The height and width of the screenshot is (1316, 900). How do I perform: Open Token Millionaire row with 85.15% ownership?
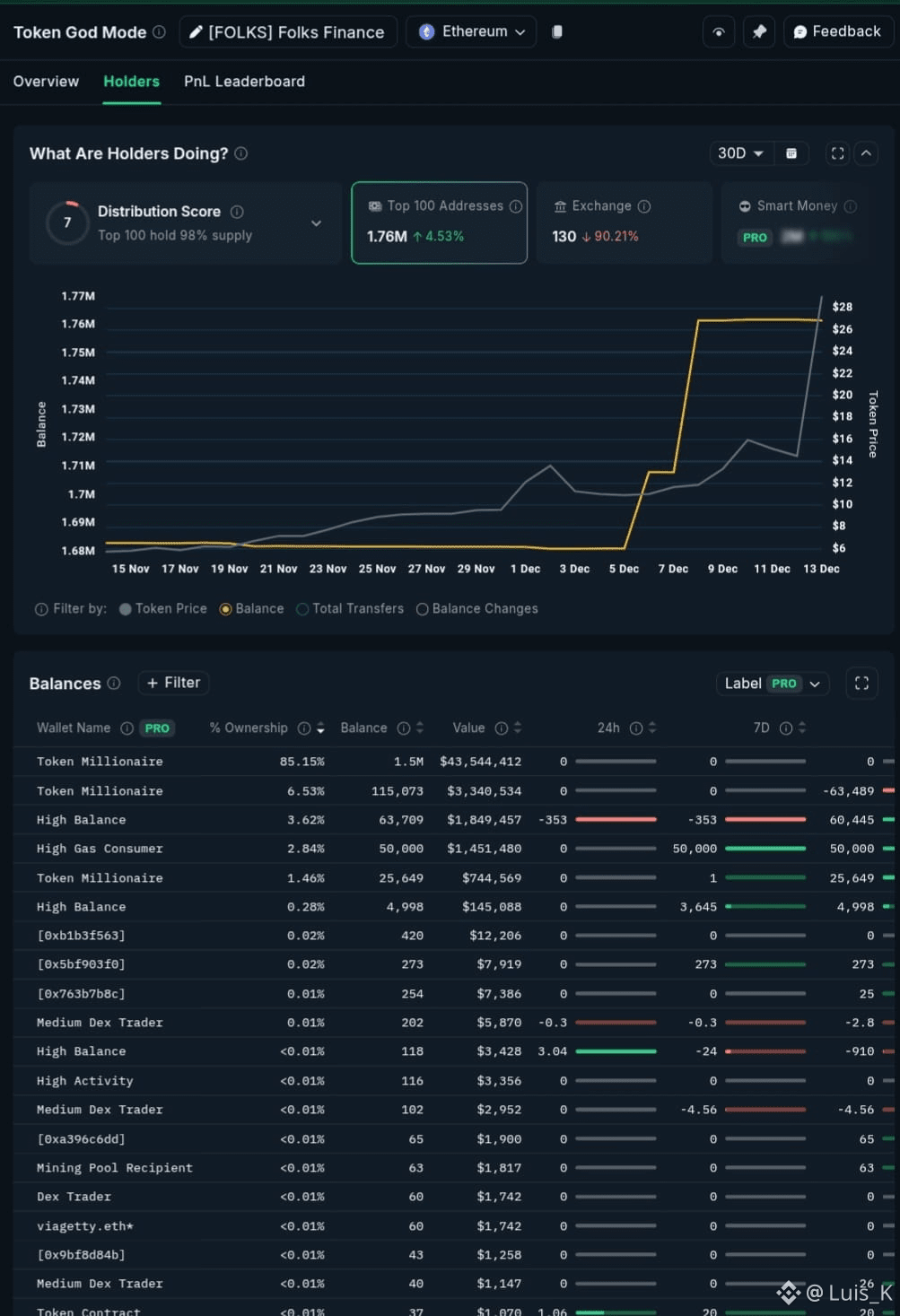454,762
